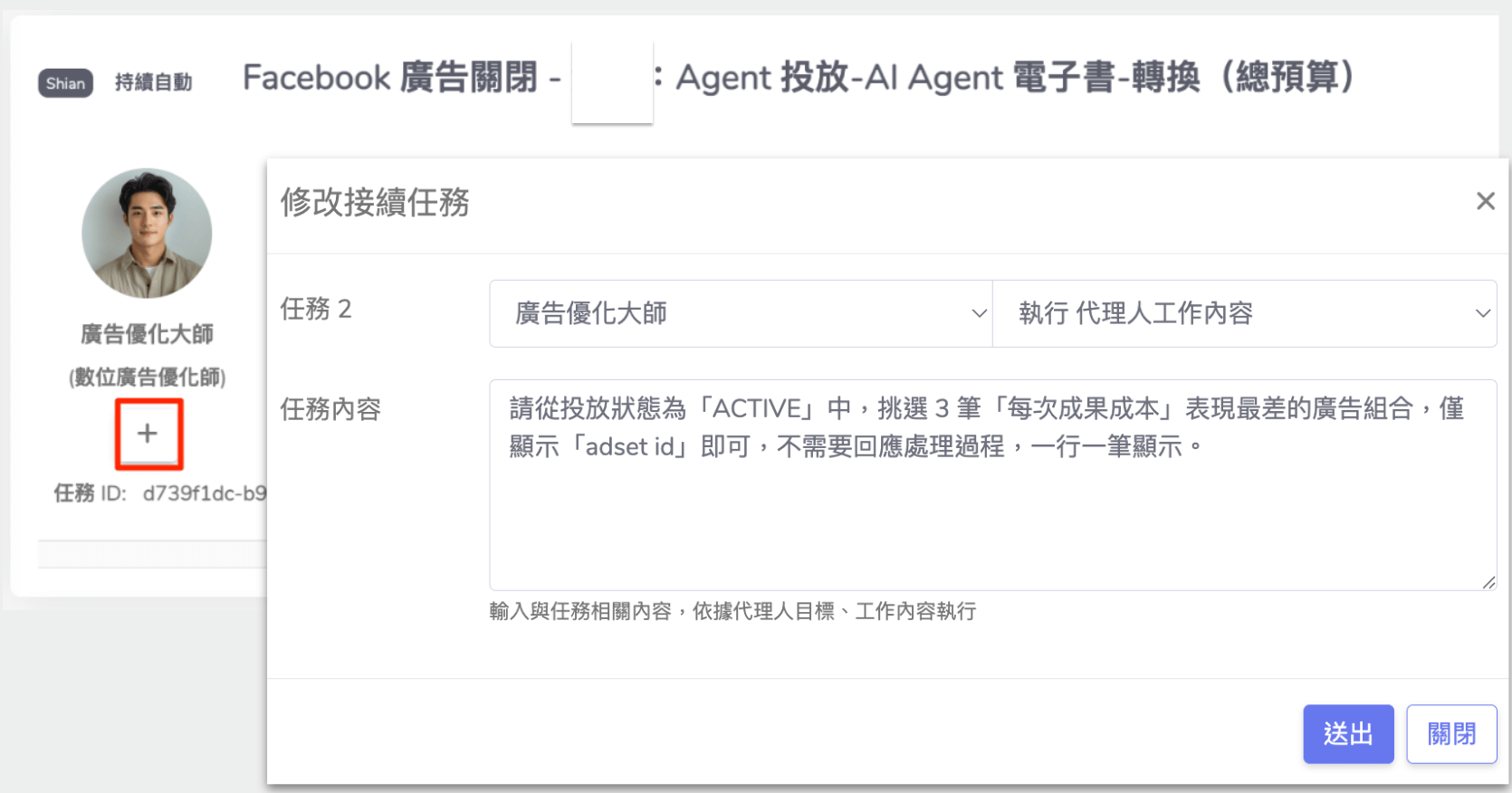This screenshot has height=793, width=1512.
Task: Expand the 執行 代理人工作內容 dropdown
Action: pos(1244,313)
